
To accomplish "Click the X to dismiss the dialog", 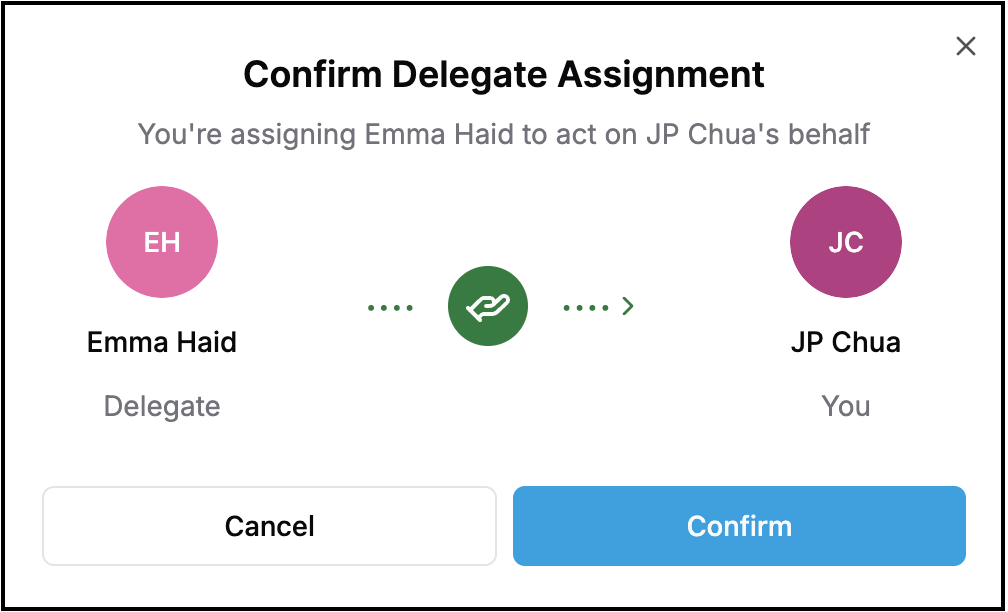I will 966,46.
